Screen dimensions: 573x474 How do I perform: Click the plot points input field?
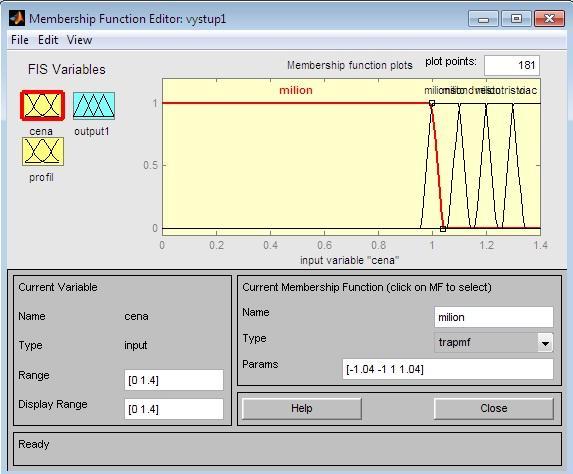512,65
